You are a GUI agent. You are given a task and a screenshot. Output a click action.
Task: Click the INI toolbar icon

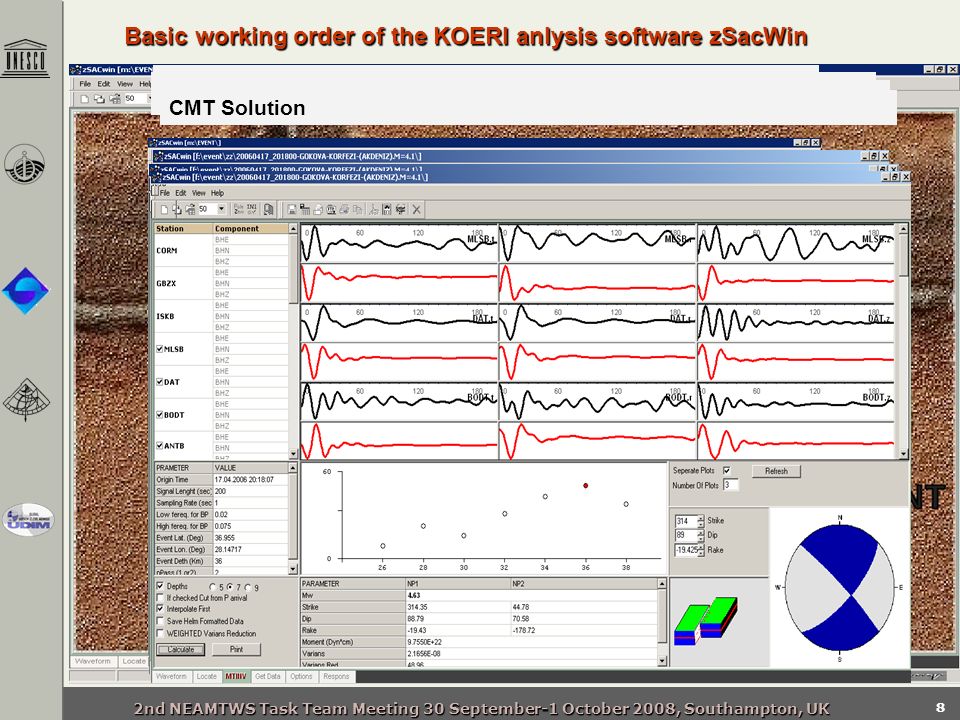252,209
